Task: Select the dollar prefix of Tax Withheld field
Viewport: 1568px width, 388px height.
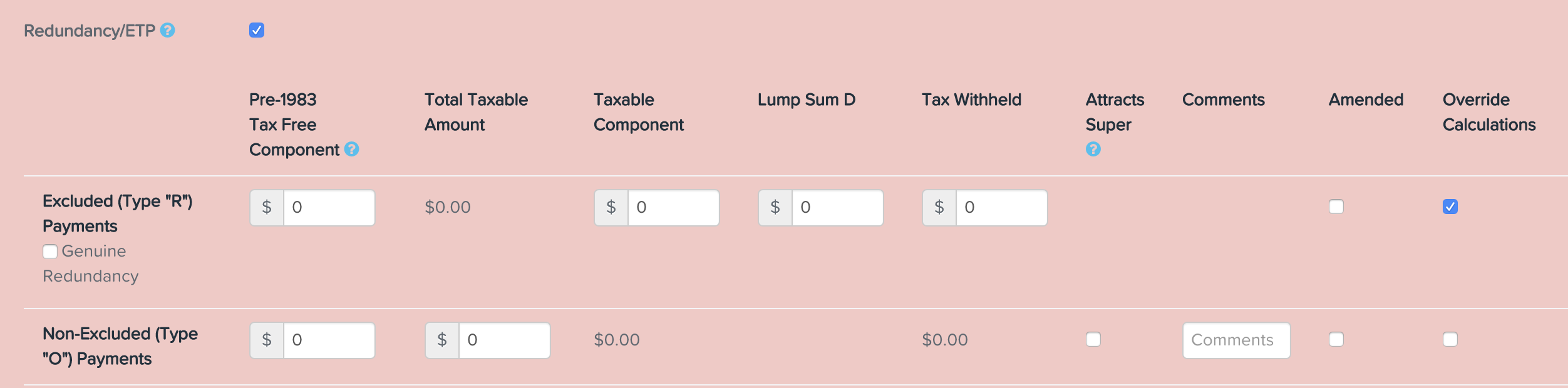Action: click(x=939, y=208)
